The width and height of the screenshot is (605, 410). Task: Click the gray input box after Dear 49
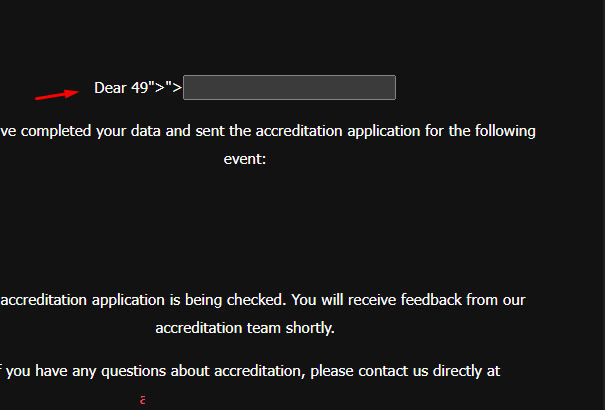(x=289, y=88)
